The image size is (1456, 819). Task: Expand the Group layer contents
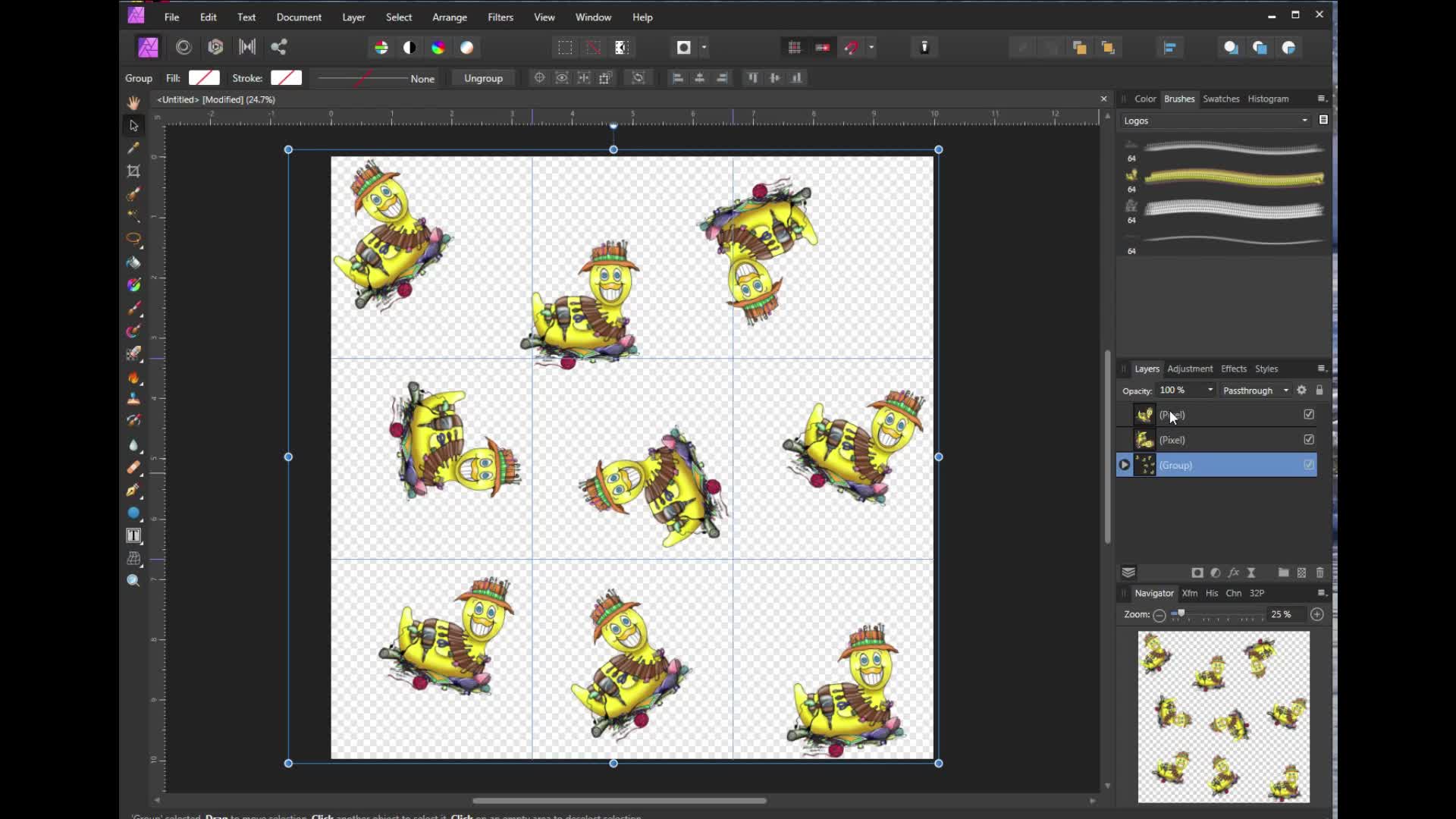coord(1125,465)
